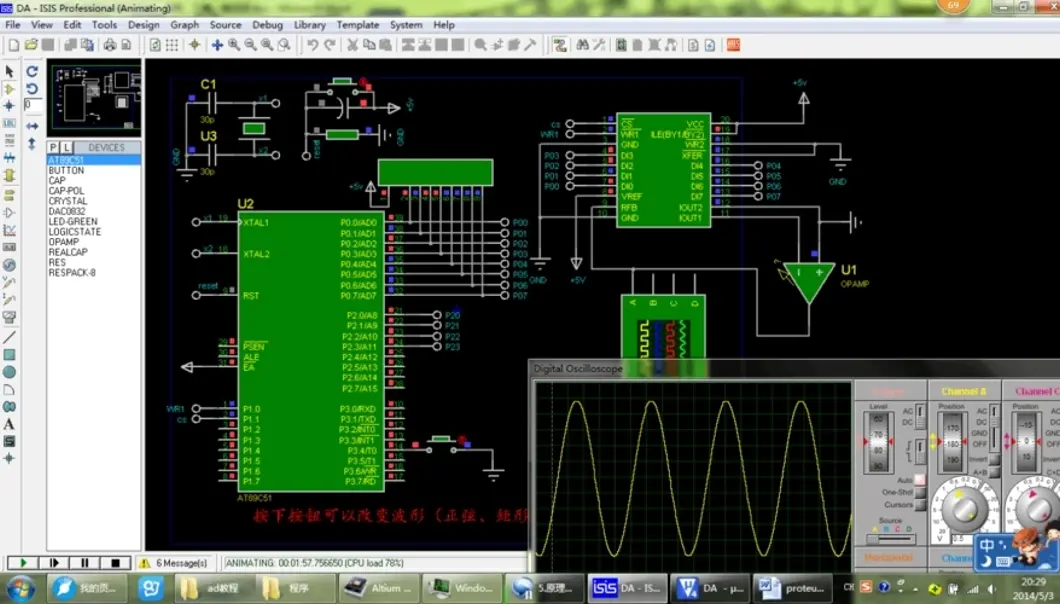Open the Design menu
Viewport: 1060px width, 604px height.
coord(143,25)
